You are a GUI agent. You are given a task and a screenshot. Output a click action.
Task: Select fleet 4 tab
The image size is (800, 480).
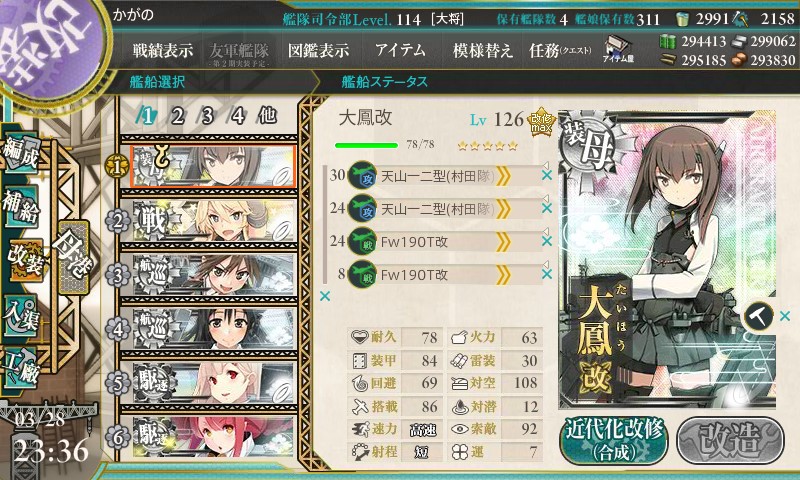tap(237, 116)
